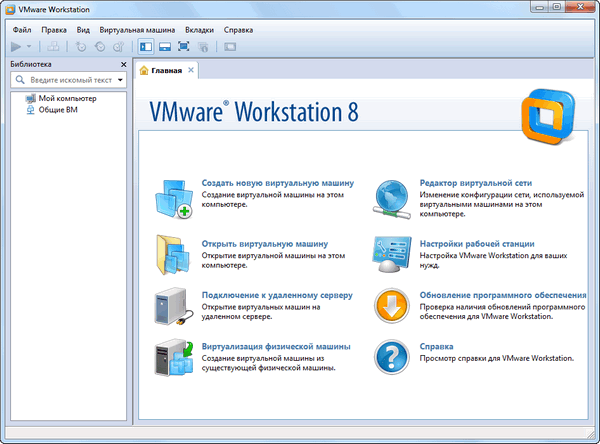
Task: Close the Главная tab
Action: pos(191,70)
